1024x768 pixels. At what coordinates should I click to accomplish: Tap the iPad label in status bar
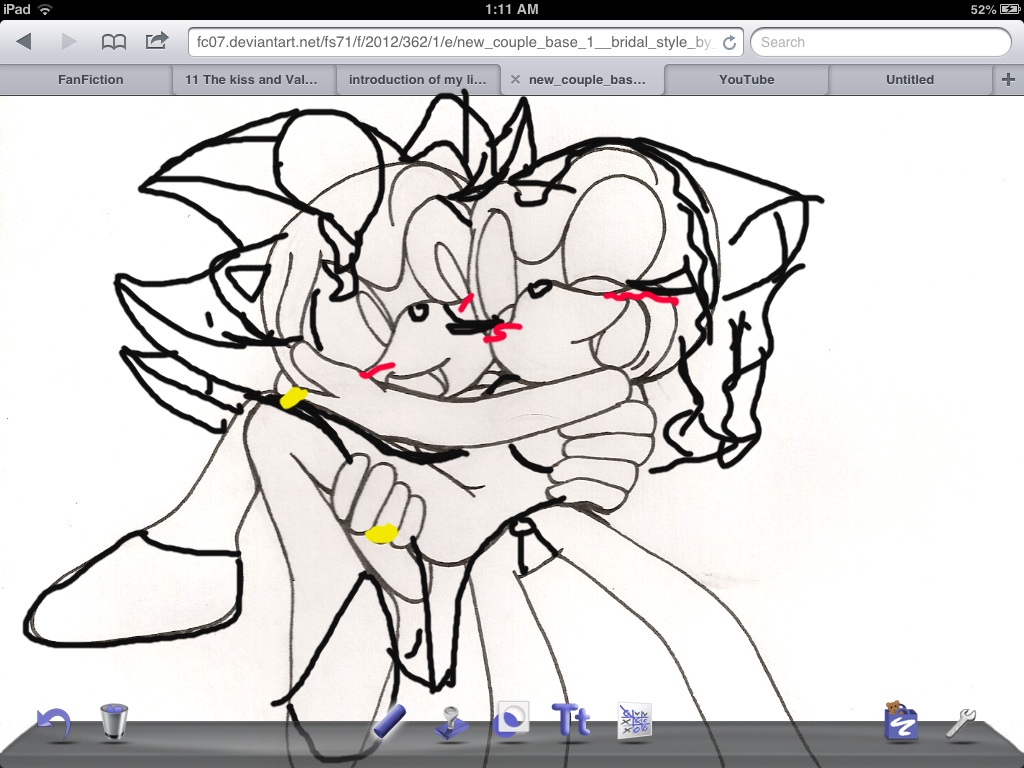click(17, 9)
